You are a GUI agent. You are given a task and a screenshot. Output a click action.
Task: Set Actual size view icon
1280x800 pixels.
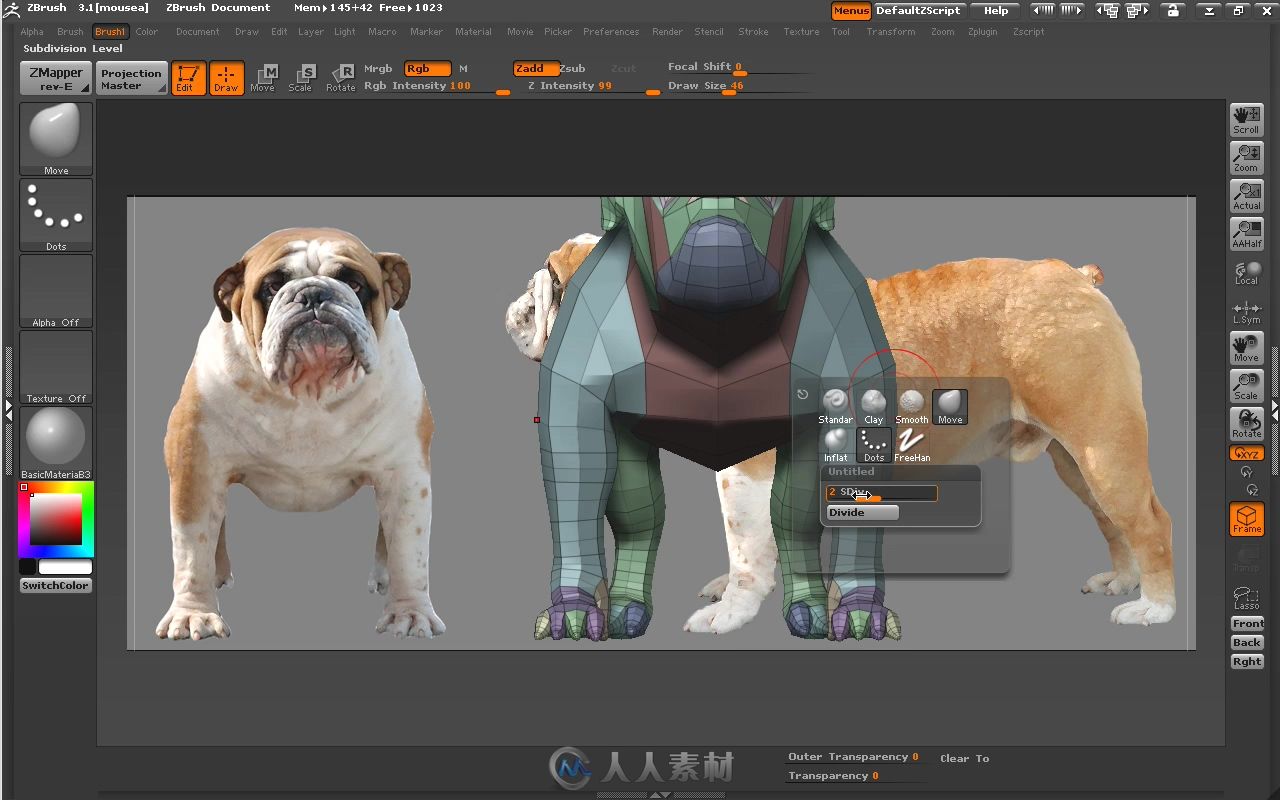(1247, 196)
